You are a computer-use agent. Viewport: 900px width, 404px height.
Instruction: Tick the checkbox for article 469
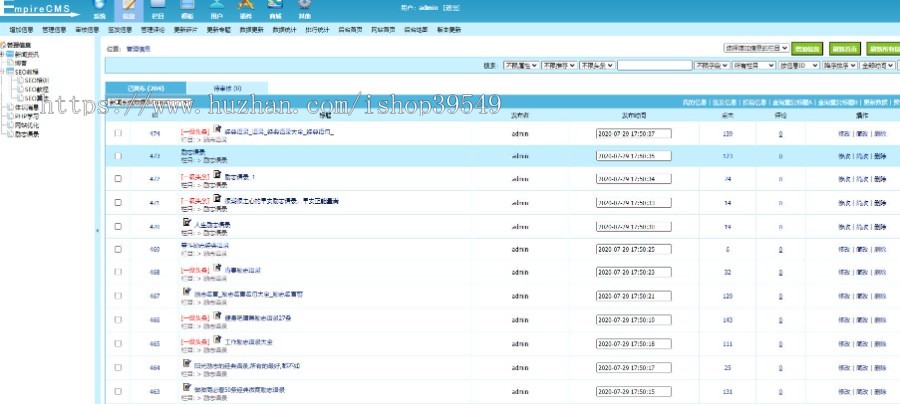(x=118, y=249)
